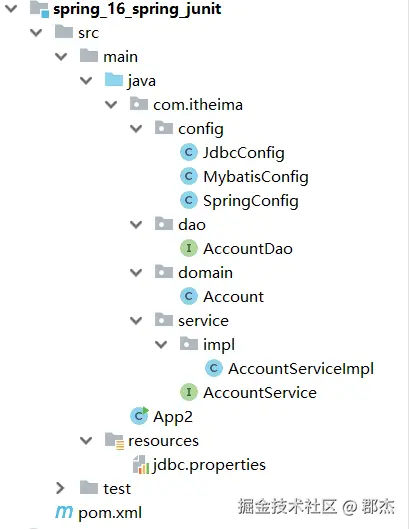Click the blue java source folder icon

point(114,80)
